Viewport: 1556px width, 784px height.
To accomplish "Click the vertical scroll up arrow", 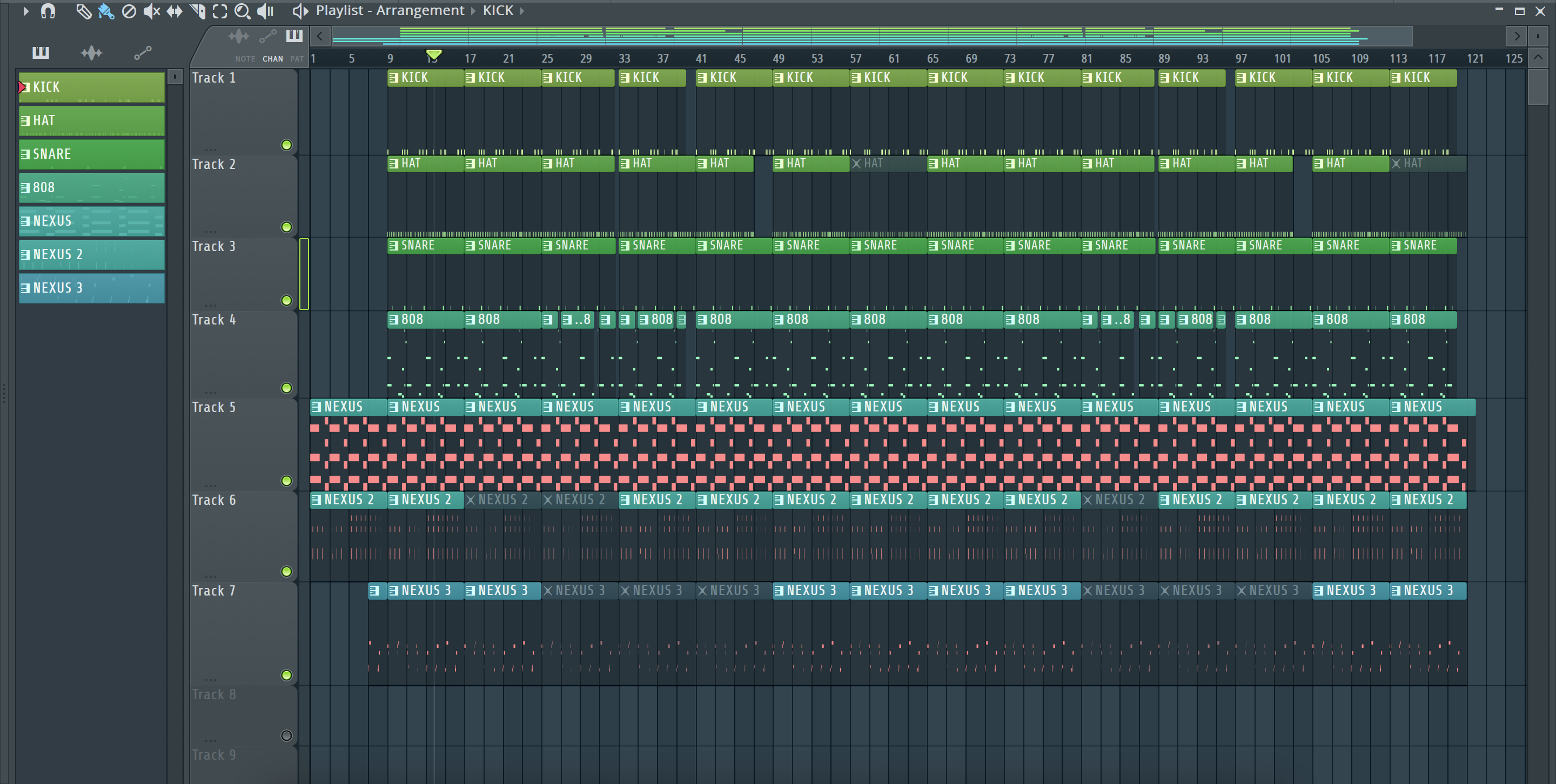I will pyautogui.click(x=1538, y=58).
